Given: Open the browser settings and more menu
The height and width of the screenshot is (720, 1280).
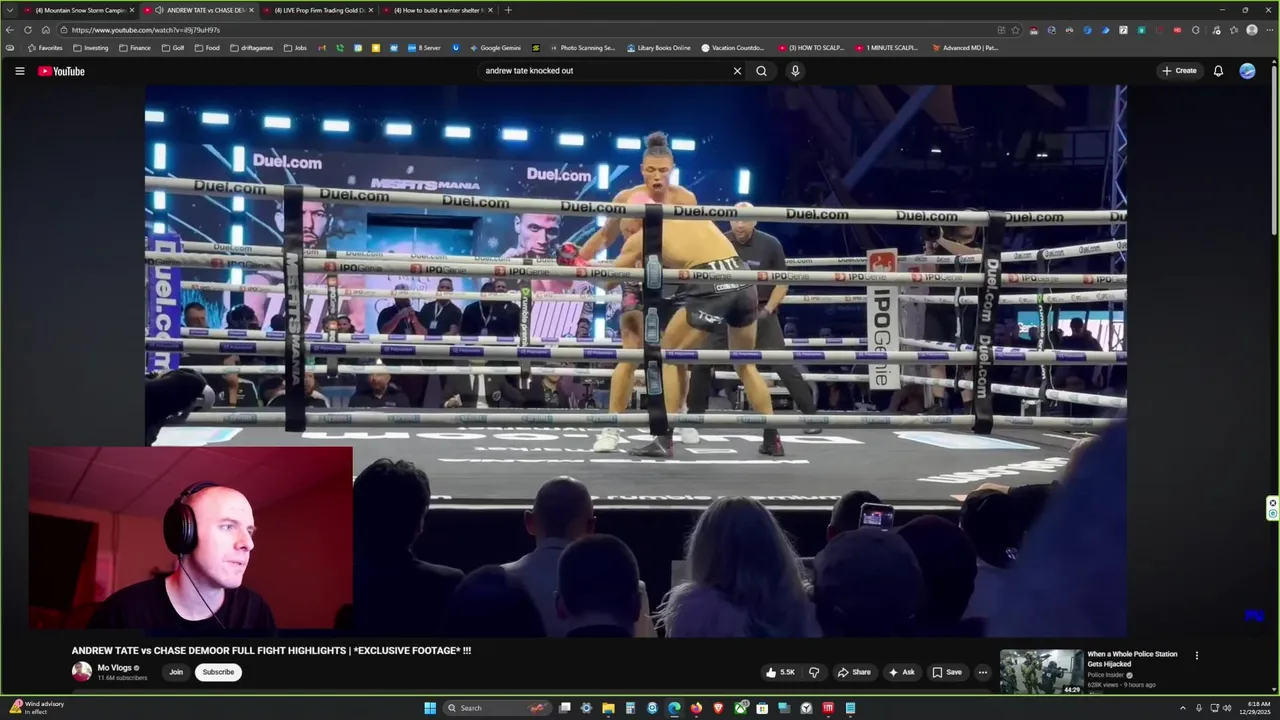Looking at the screenshot, I should pos(1270,30).
